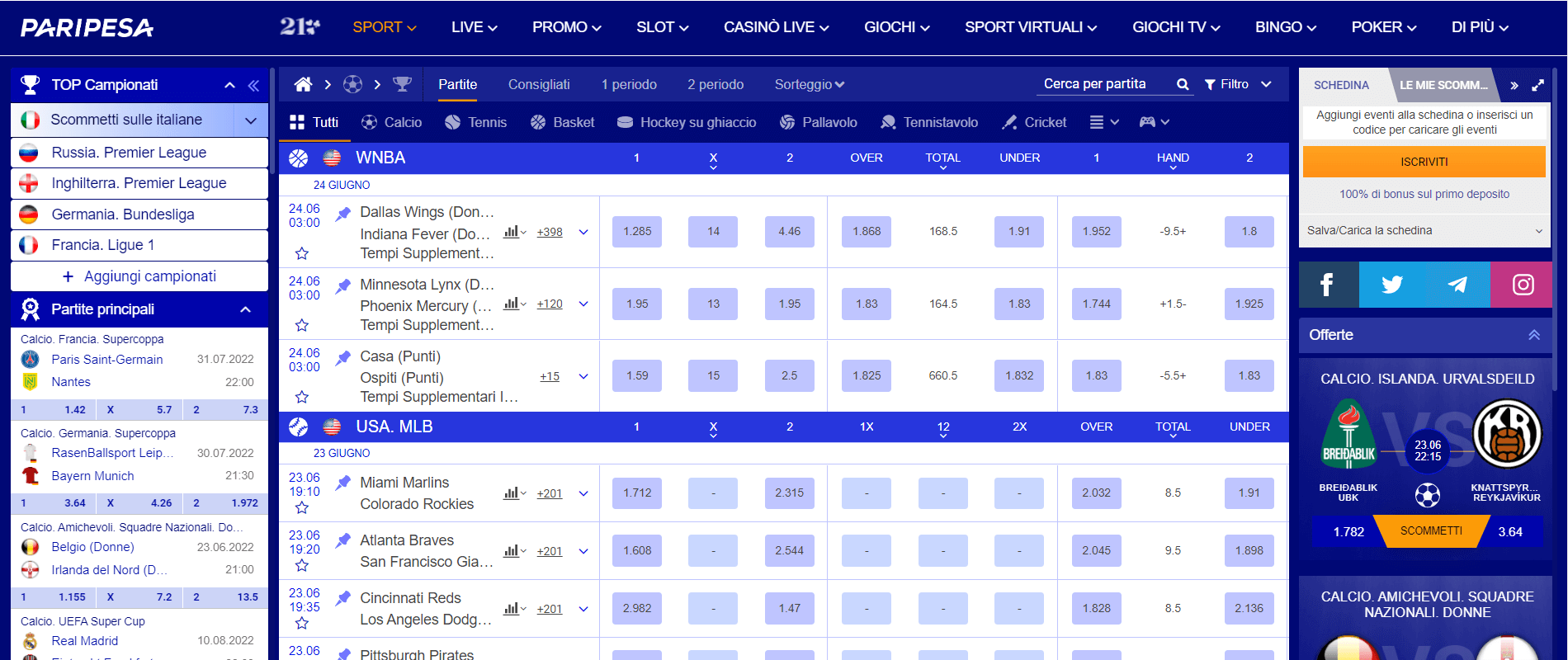1568x660 pixels.
Task: Open the Telegram social link
Action: (x=1457, y=285)
